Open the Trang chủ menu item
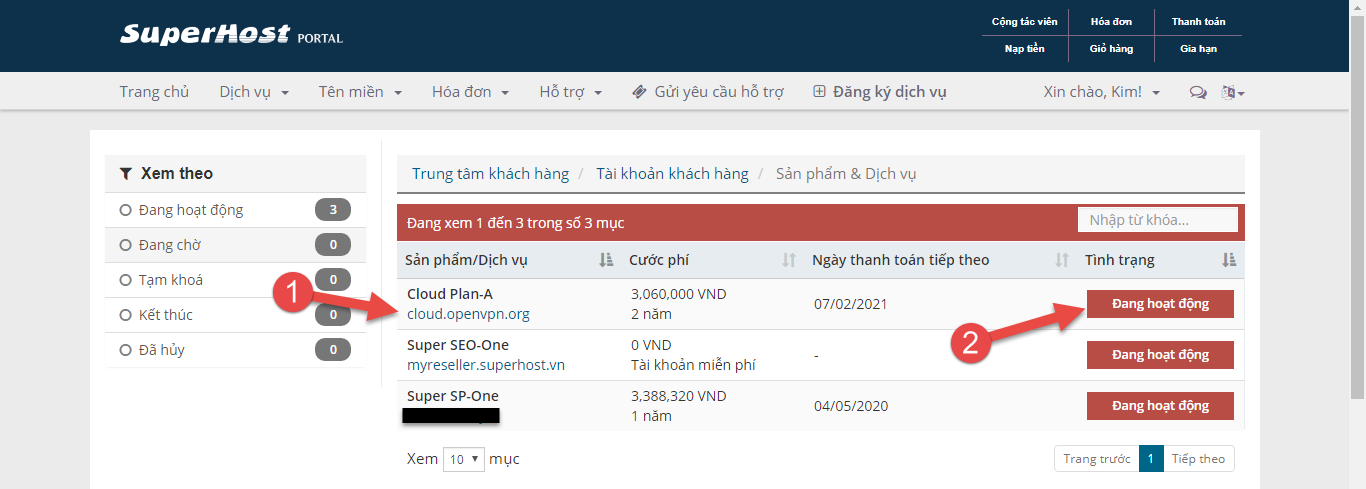This screenshot has width=1366, height=489. coord(154,92)
